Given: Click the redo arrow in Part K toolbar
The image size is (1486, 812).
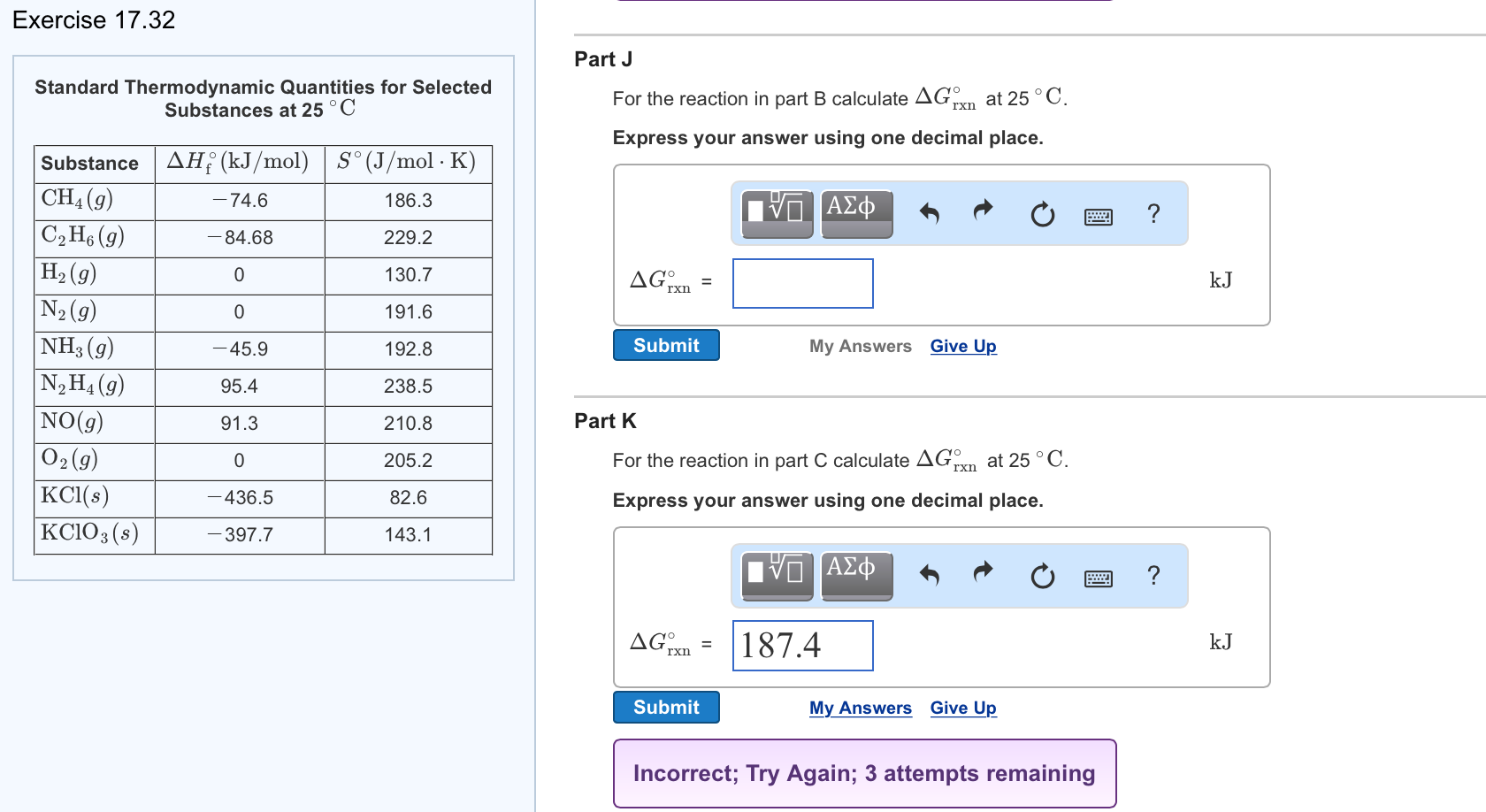Looking at the screenshot, I should point(982,574).
